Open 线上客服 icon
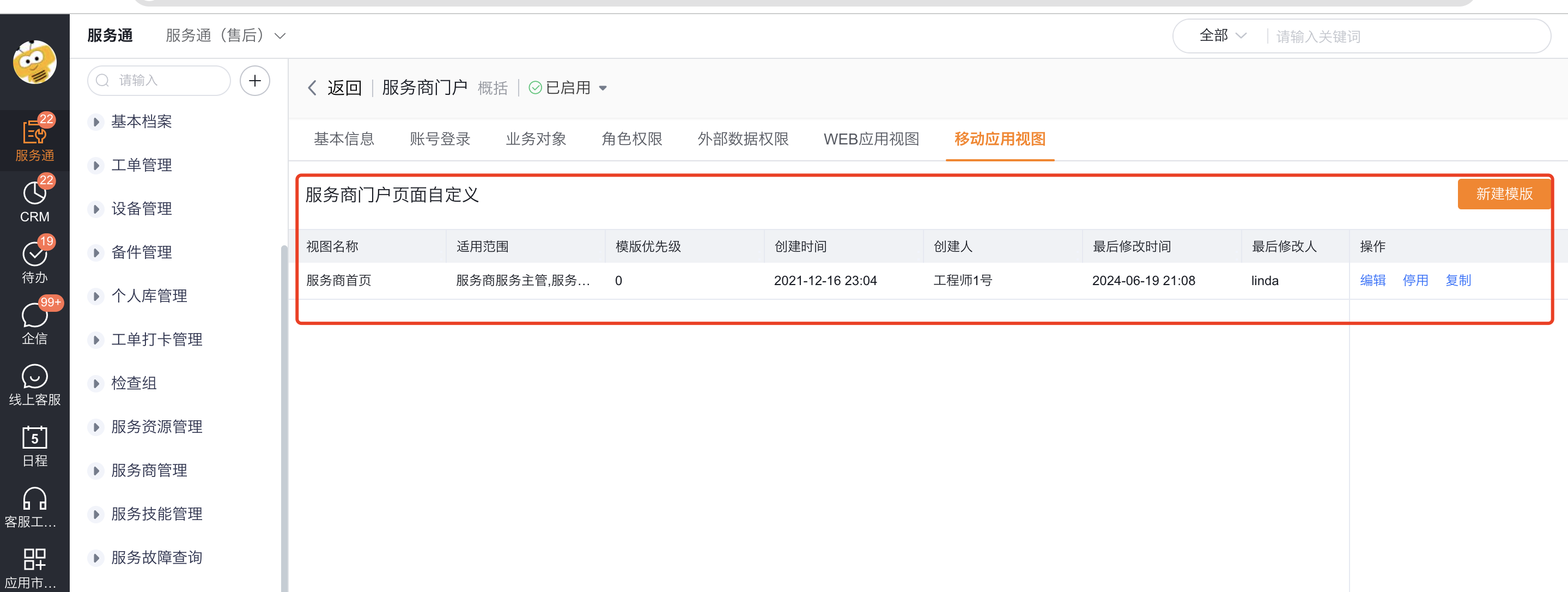This screenshot has width=1568, height=592. point(35,385)
